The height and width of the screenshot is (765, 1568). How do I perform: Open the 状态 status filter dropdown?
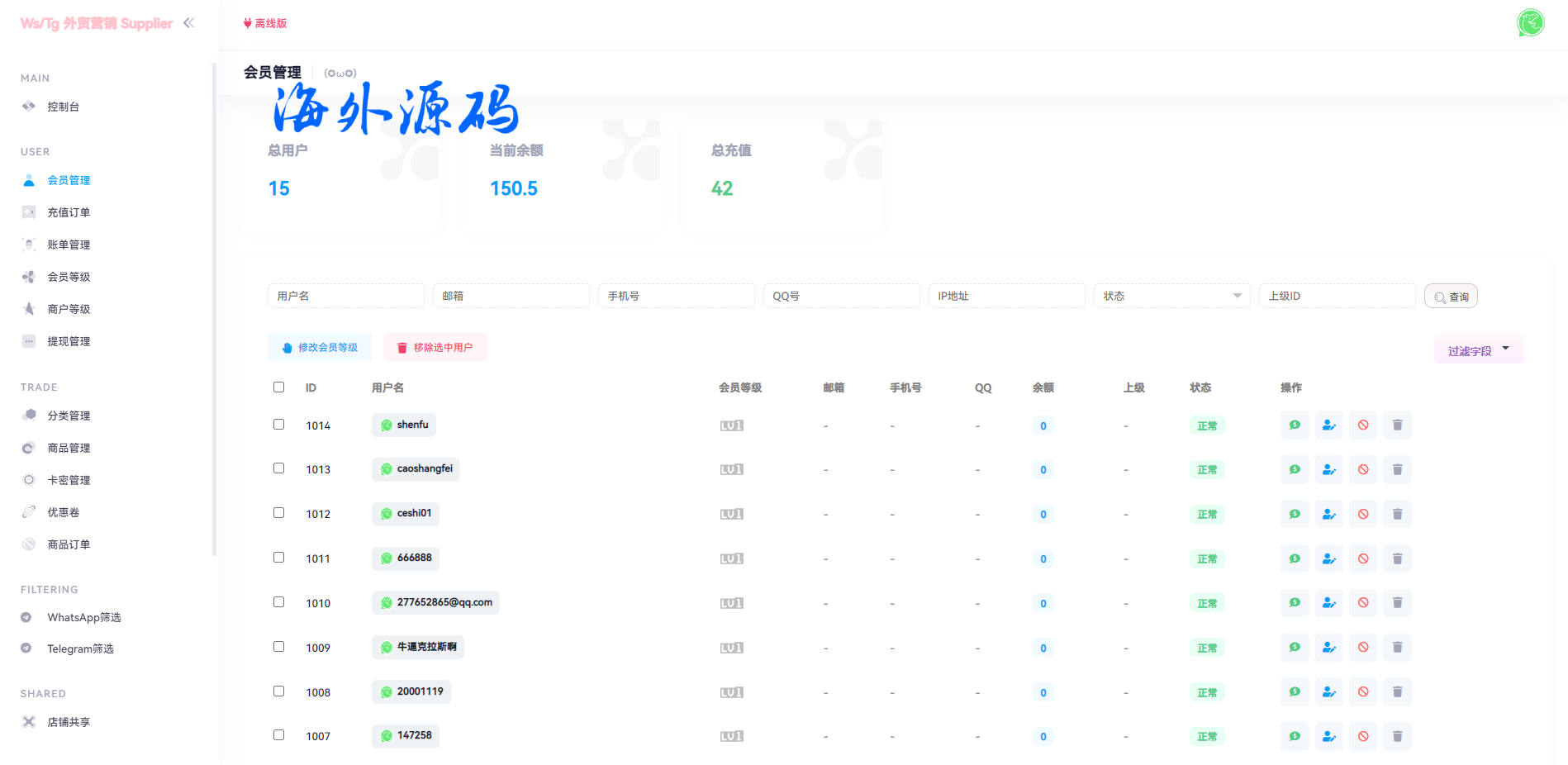[1171, 296]
